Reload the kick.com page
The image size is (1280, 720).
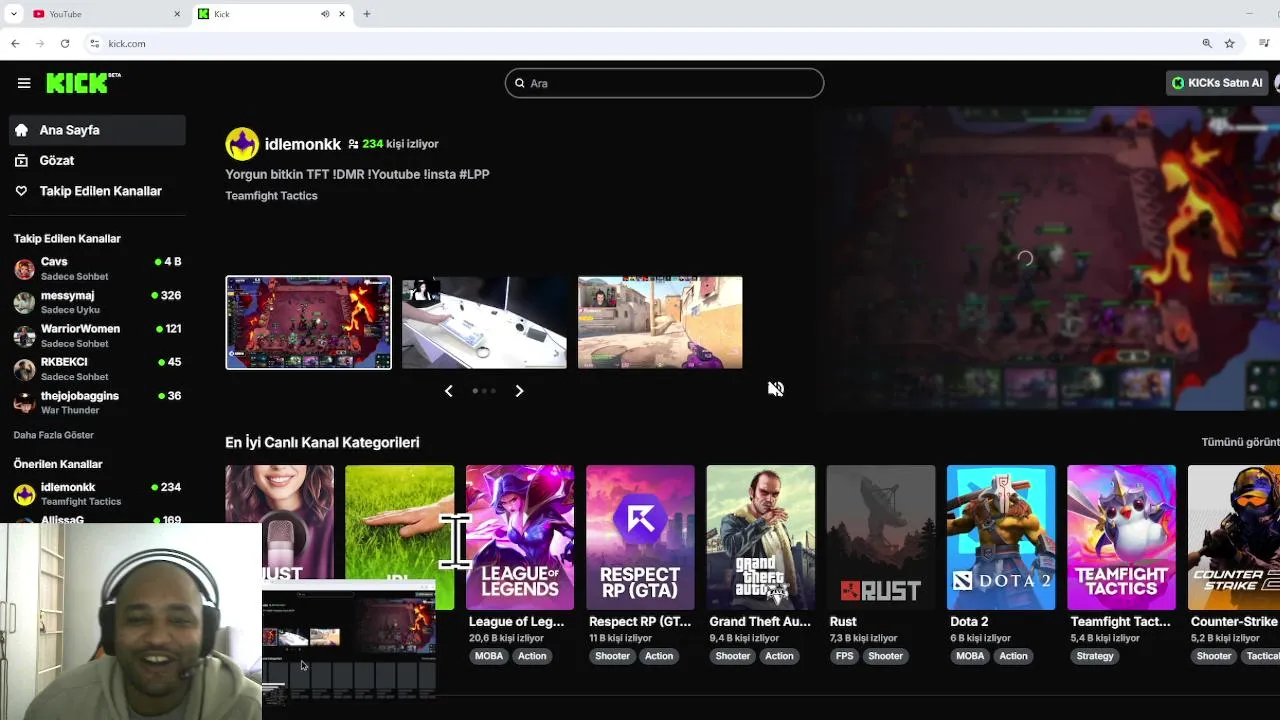pyautogui.click(x=65, y=43)
